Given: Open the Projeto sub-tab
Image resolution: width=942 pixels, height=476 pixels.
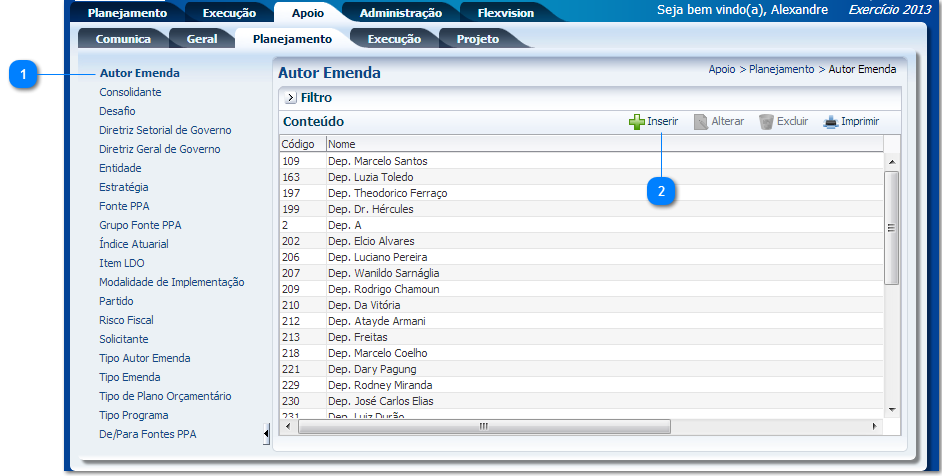Looking at the screenshot, I should pos(477,39).
